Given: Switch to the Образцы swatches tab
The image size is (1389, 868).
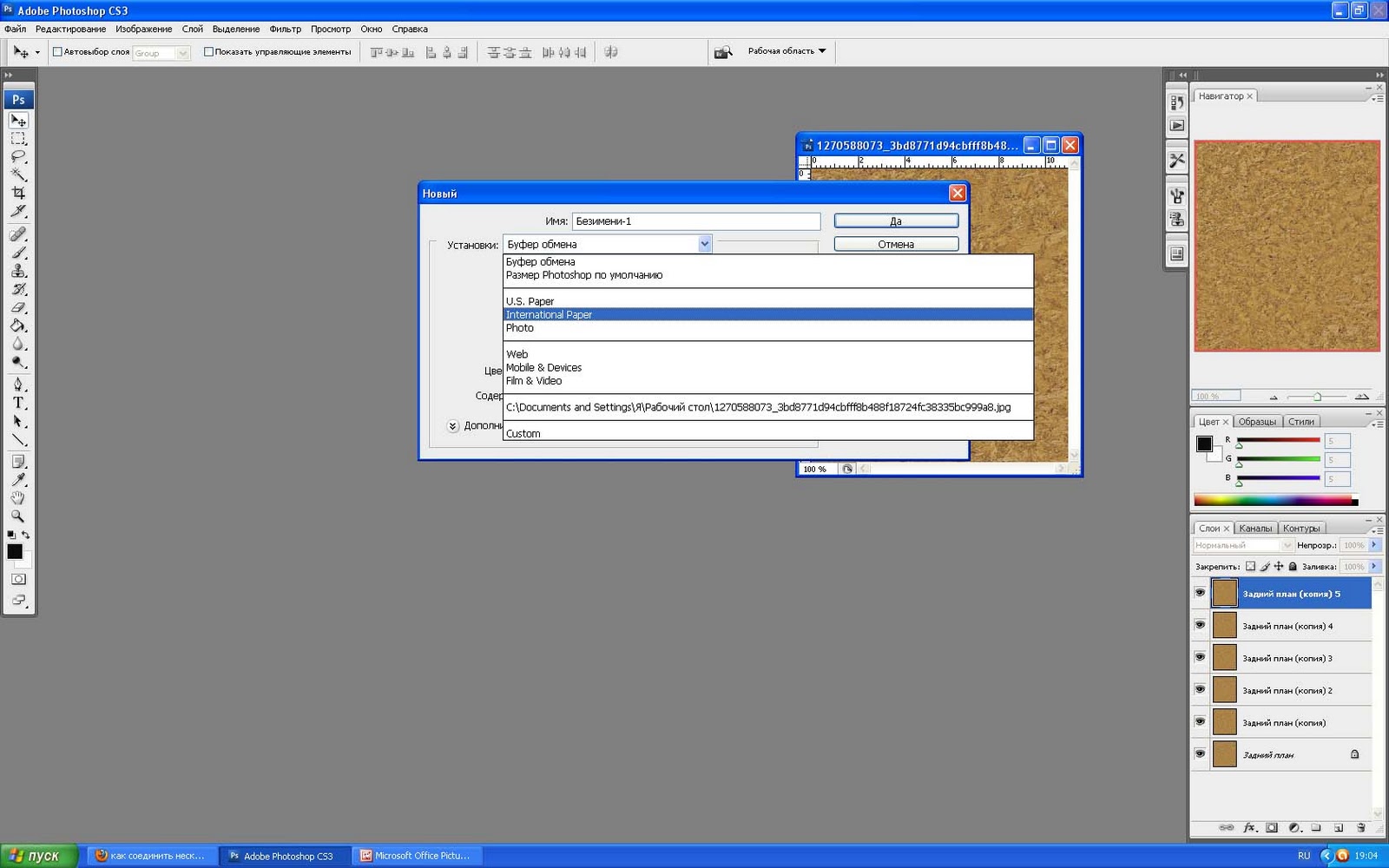Looking at the screenshot, I should 1257,422.
